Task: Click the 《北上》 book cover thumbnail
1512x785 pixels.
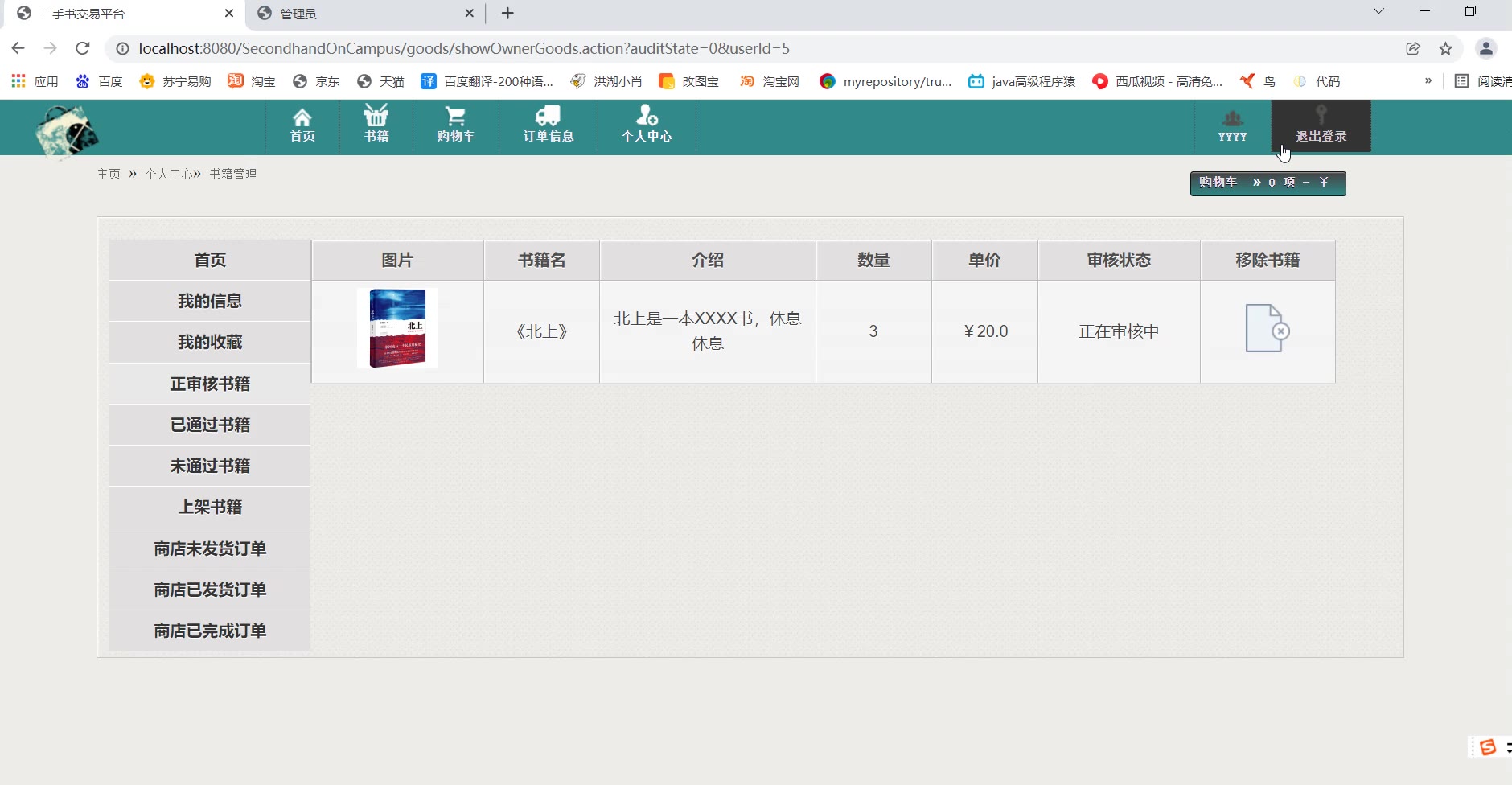Action: (397, 328)
